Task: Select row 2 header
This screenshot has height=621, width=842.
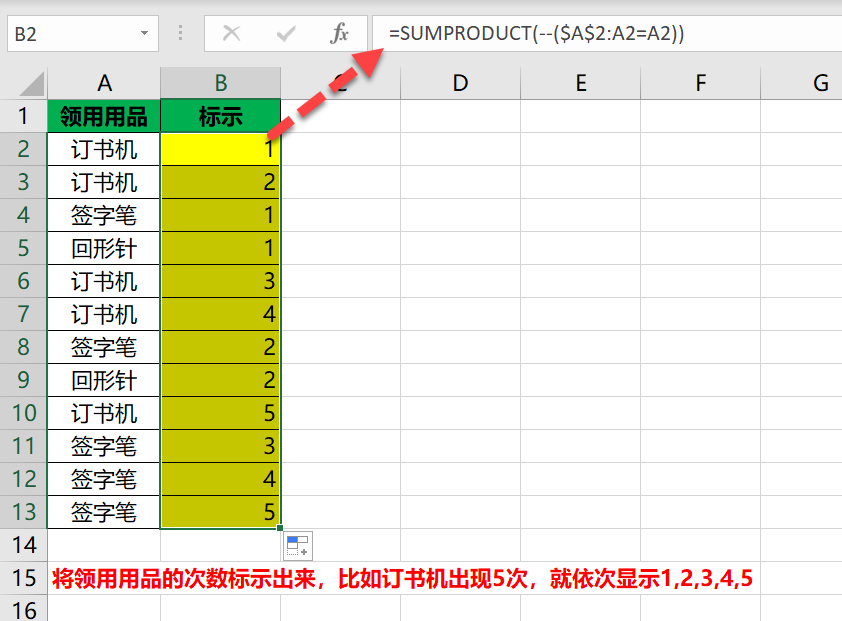Action: coord(24,149)
